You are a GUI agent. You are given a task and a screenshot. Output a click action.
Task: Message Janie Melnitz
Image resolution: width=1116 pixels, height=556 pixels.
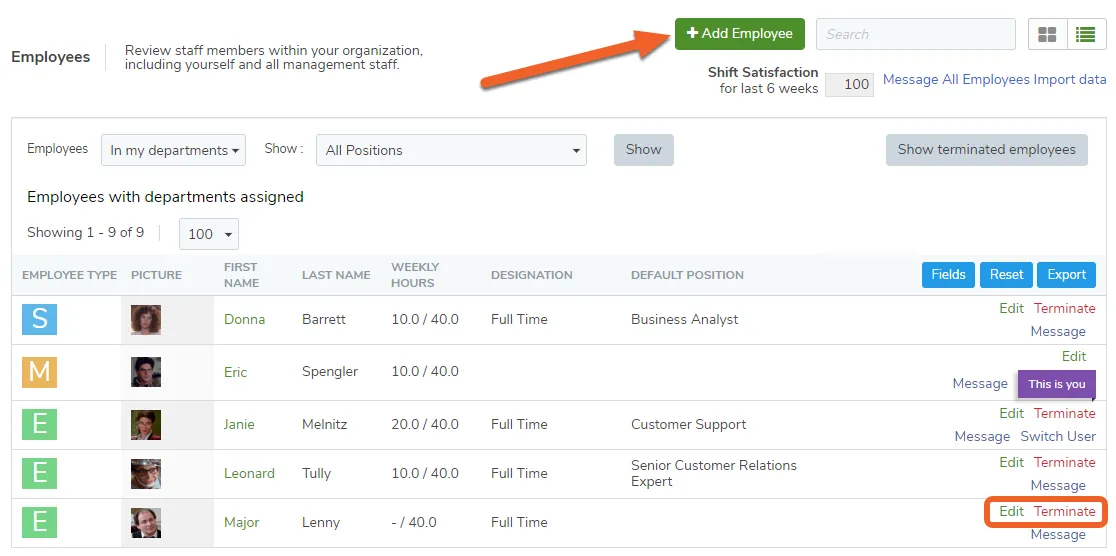click(x=982, y=436)
